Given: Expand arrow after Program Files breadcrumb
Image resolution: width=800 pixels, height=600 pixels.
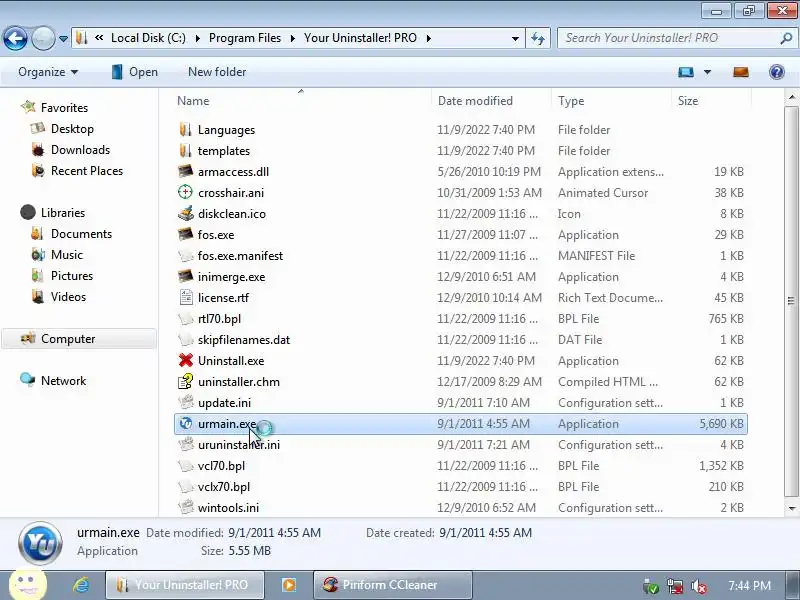Looking at the screenshot, I should 293,38.
